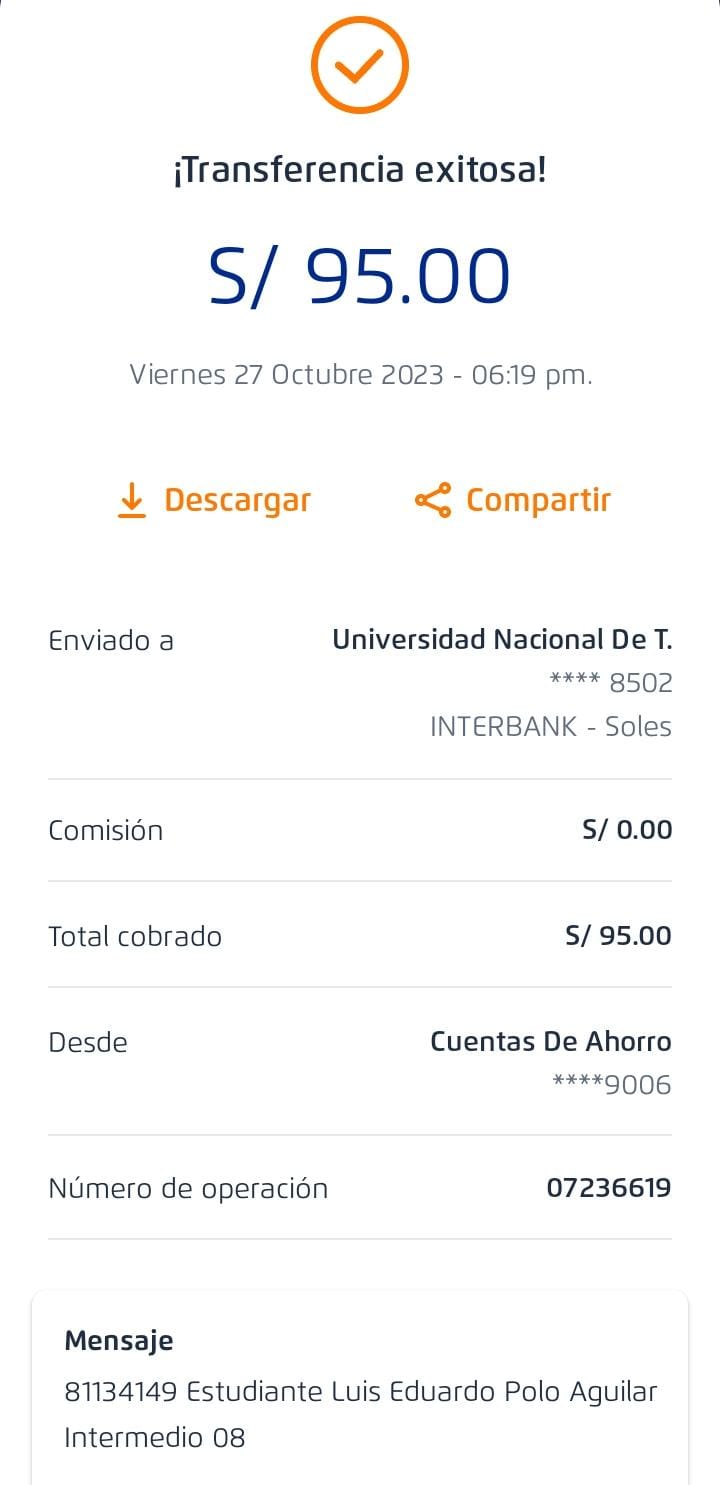Select the large S/ 95.00 amount
This screenshot has width=720, height=1485.
point(359,276)
